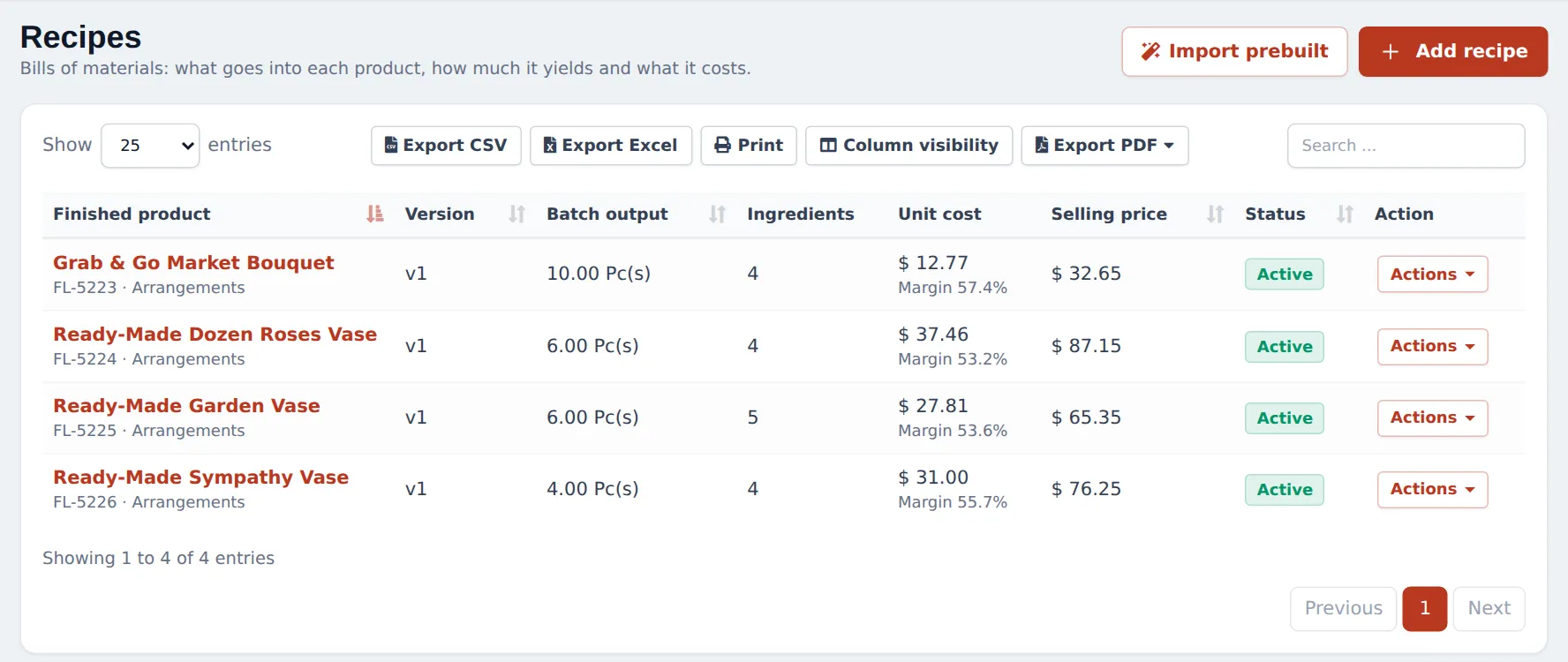Click the columns icon on Column visibility

(828, 145)
